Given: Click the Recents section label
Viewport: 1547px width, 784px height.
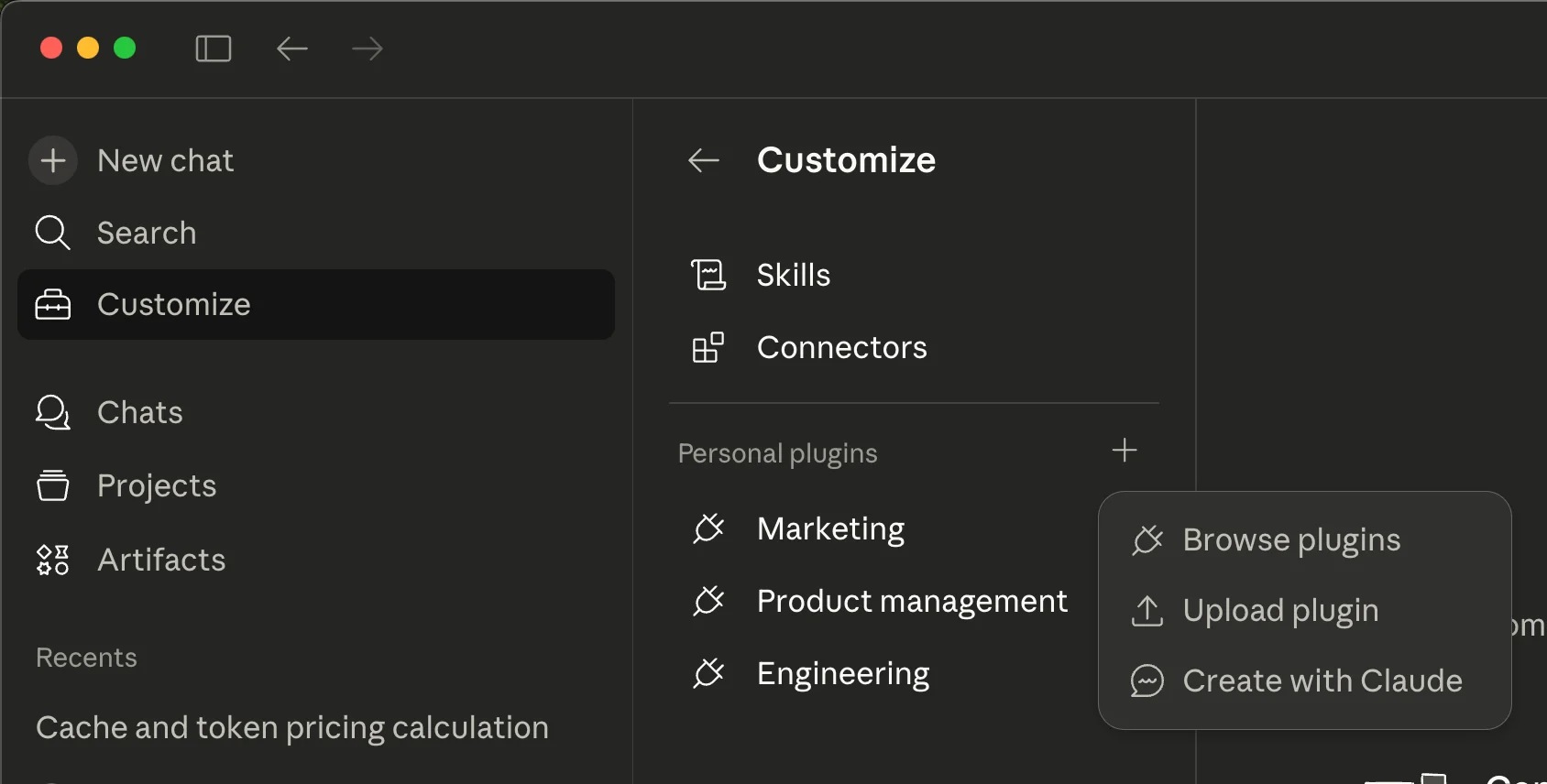Looking at the screenshot, I should 86,658.
